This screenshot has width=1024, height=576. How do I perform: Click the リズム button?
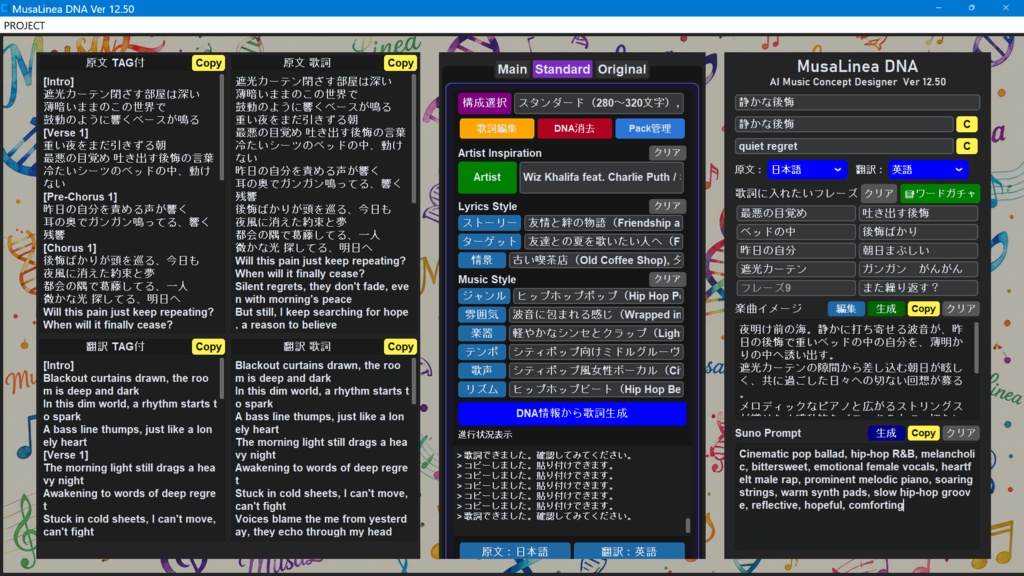pos(482,389)
